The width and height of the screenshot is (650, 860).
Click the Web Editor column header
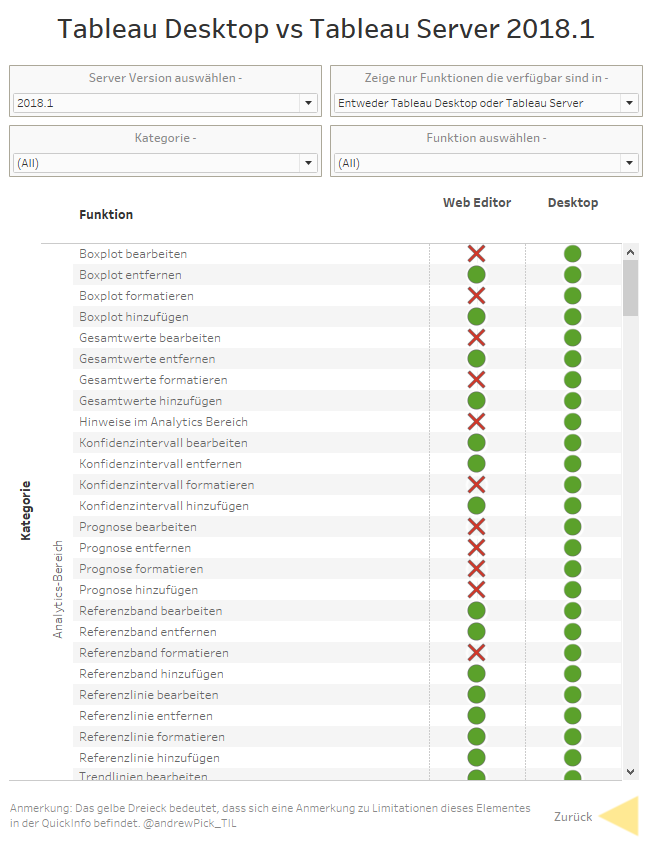pos(477,202)
